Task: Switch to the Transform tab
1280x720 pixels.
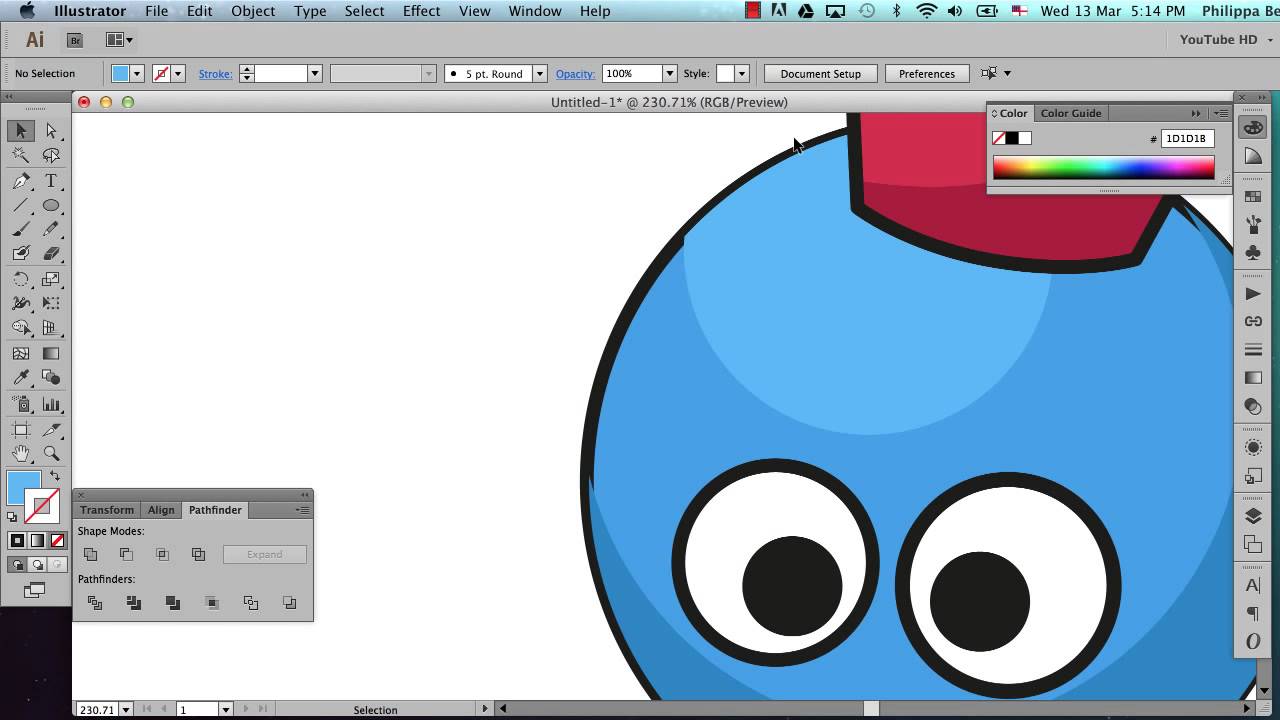Action: [x=107, y=510]
